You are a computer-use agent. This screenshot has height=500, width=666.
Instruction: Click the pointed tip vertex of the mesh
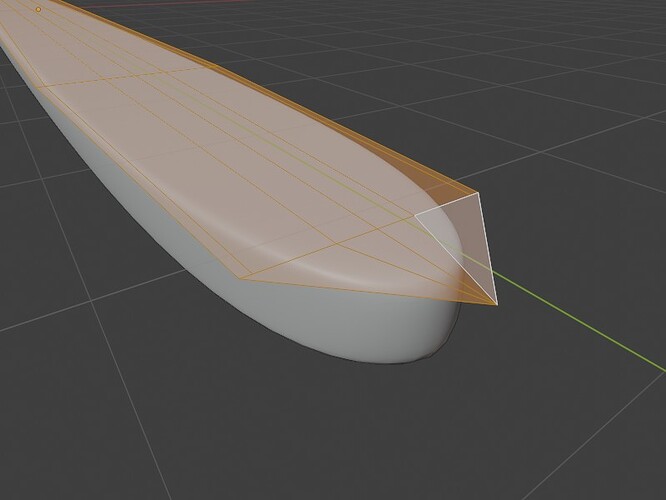(497, 305)
